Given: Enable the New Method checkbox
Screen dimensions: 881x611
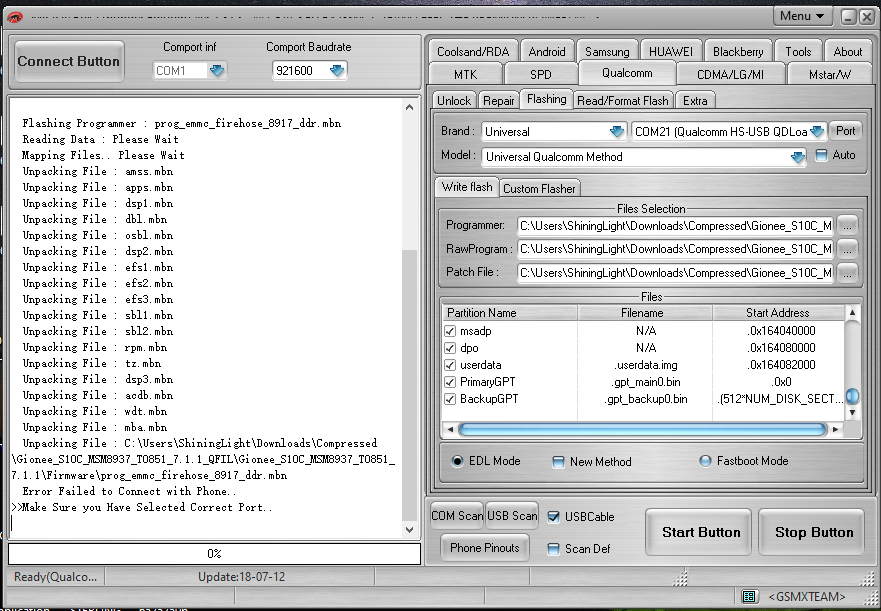Looking at the screenshot, I should click(558, 462).
